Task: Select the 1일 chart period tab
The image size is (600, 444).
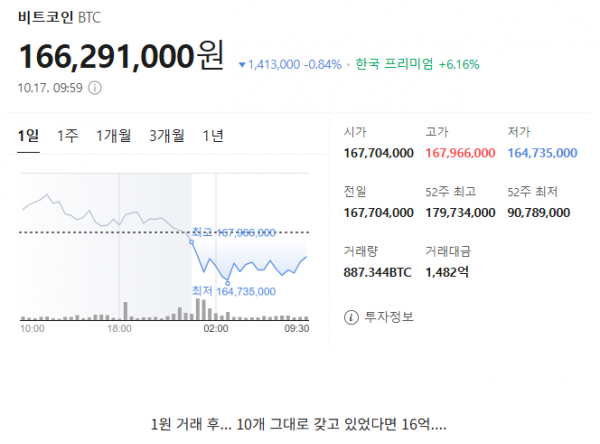Action: click(x=29, y=137)
